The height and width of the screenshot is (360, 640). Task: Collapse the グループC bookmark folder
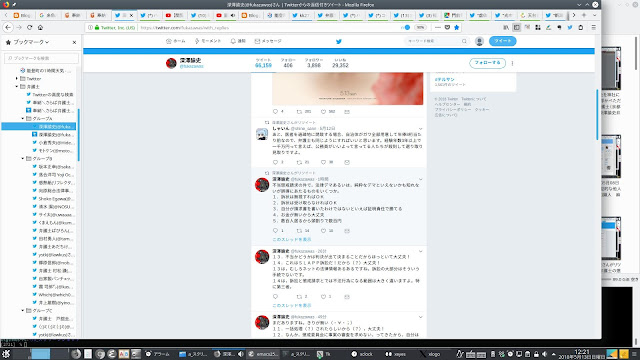click(23, 311)
